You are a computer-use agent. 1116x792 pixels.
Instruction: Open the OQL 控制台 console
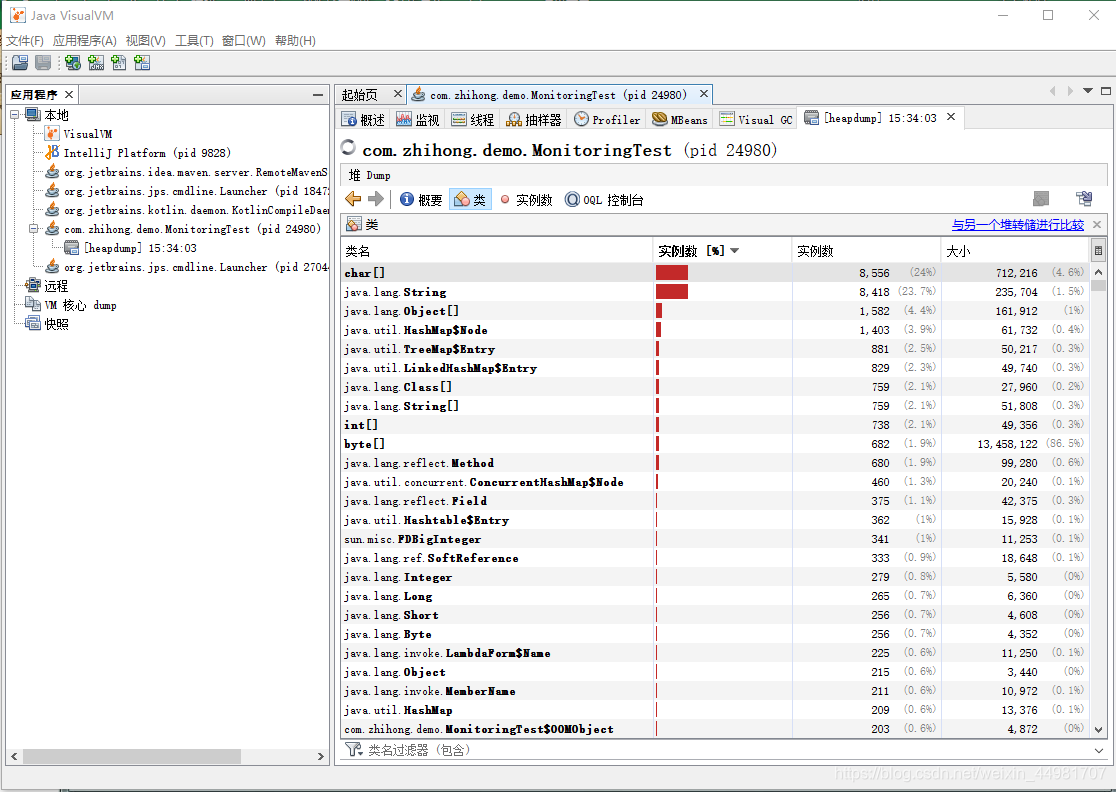(x=604, y=200)
